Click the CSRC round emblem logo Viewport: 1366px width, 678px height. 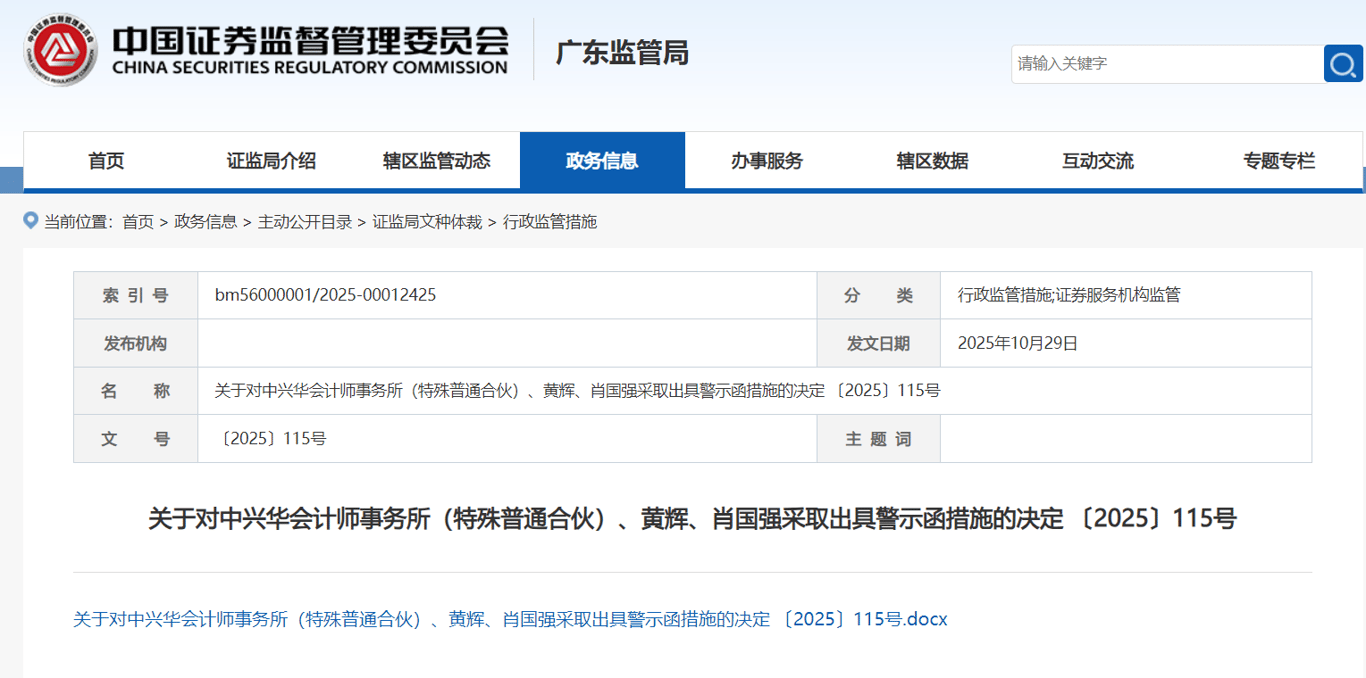click(61, 49)
